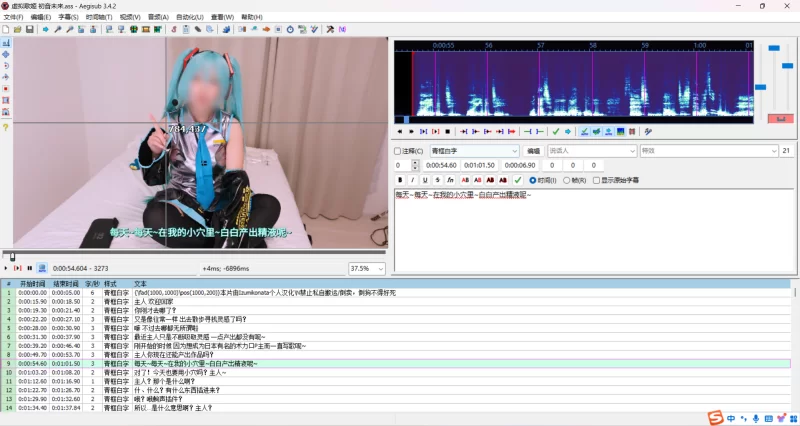
Task: Stop audio playback
Action: (447, 132)
